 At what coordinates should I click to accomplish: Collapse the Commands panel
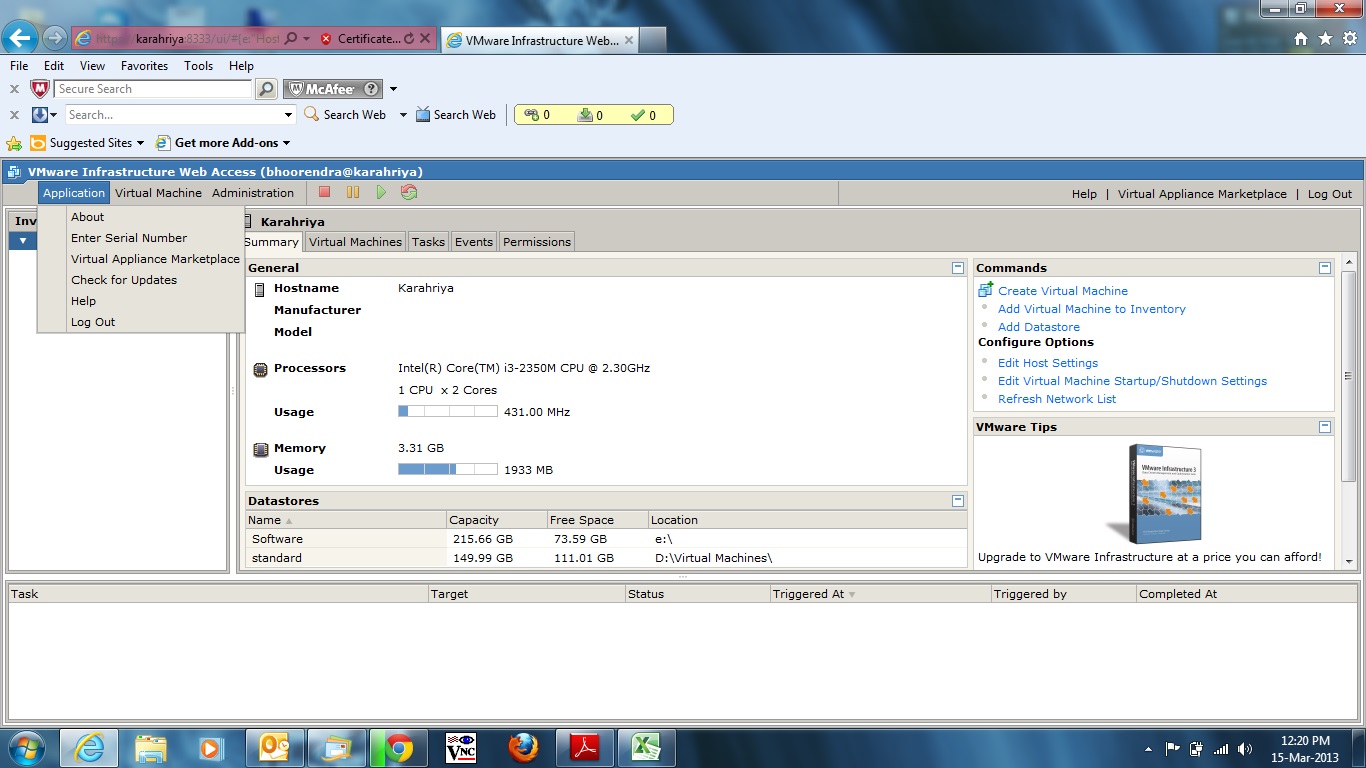coord(1325,268)
